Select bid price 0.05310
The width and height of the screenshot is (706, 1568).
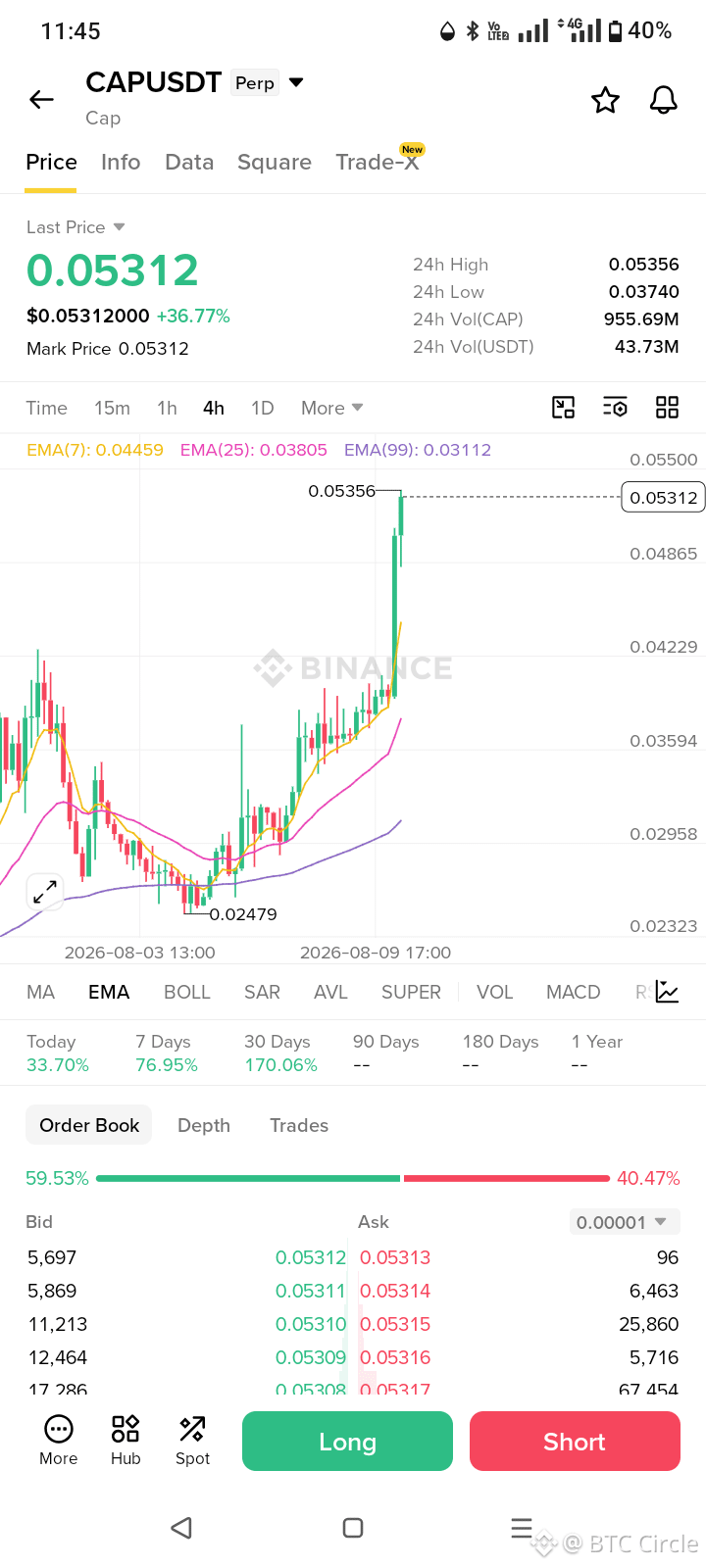tap(311, 1324)
